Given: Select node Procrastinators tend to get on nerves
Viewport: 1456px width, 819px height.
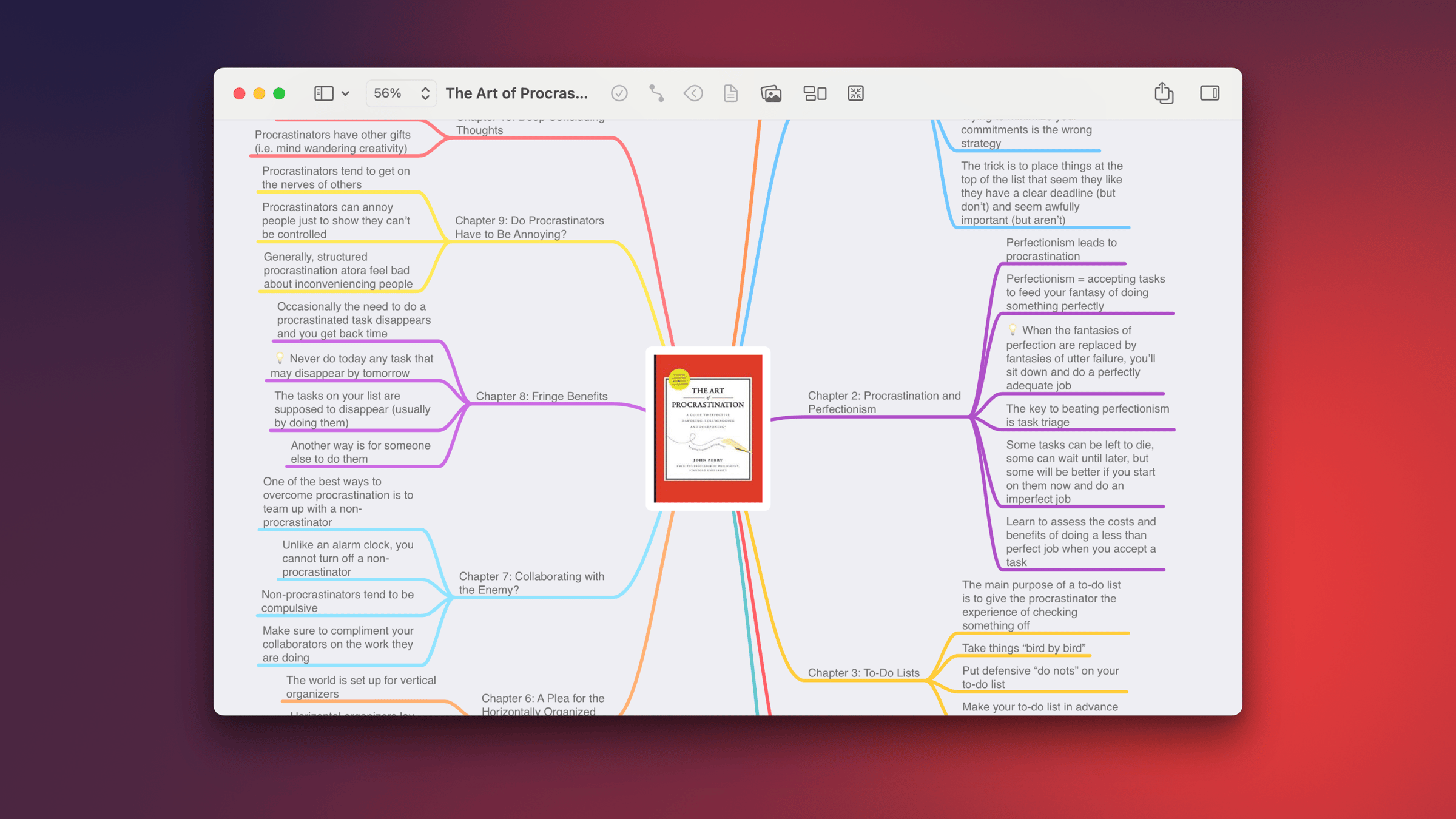Looking at the screenshot, I should click(x=335, y=178).
